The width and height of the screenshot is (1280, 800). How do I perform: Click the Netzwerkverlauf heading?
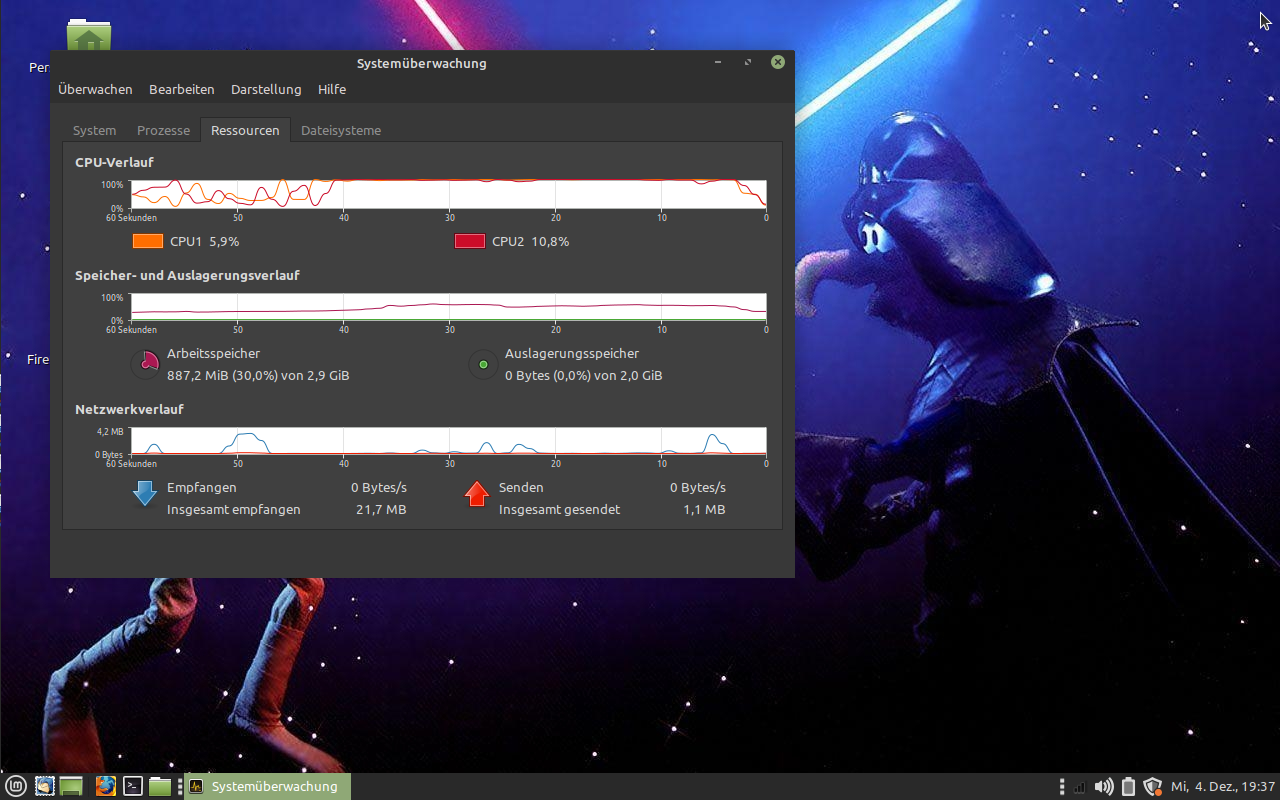click(130, 409)
